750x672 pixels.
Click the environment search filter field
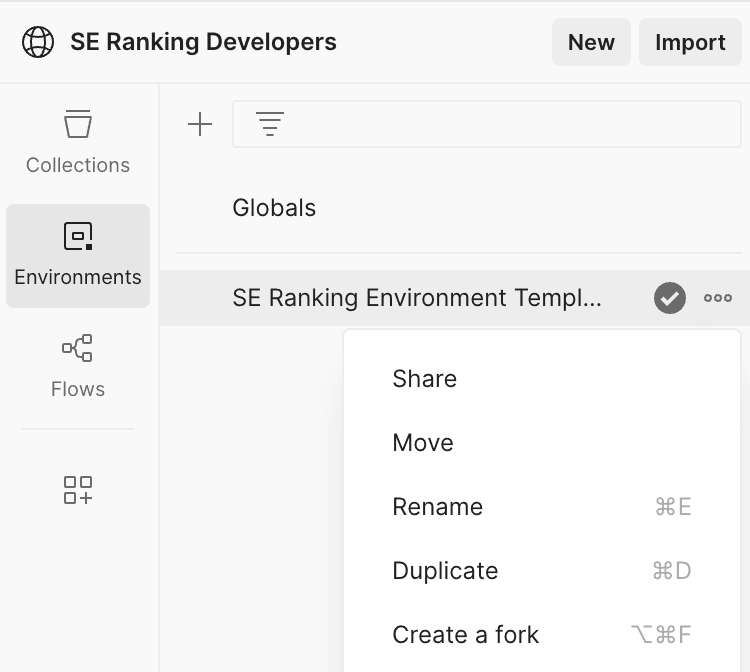pos(486,124)
